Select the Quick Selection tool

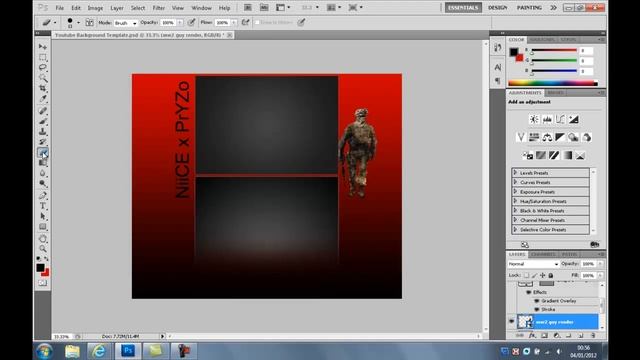(x=42, y=78)
